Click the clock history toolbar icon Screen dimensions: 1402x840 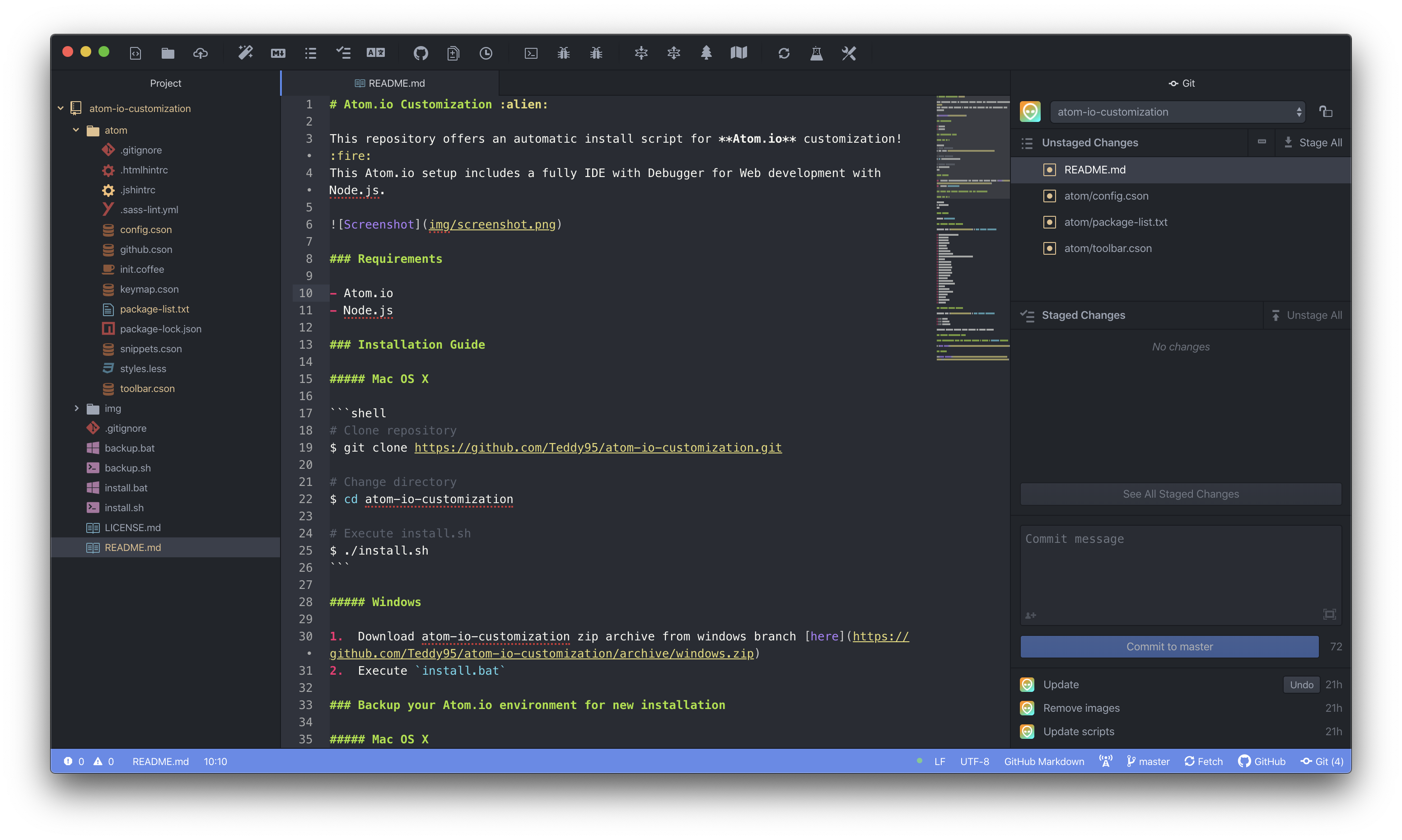coord(486,53)
